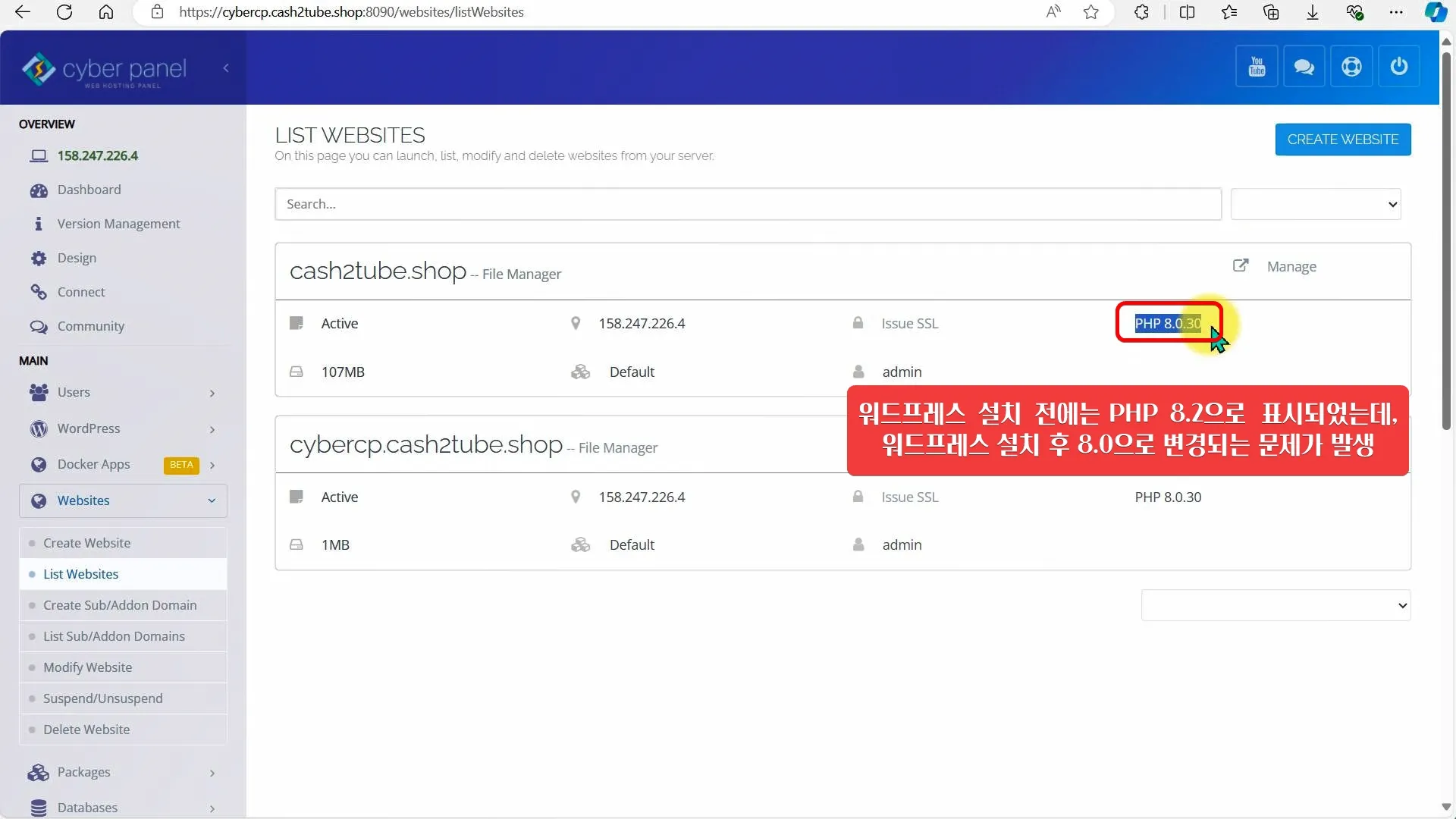Screen dimensions: 1456x819
Task: Open dropdown next to search field
Action: click(1315, 204)
